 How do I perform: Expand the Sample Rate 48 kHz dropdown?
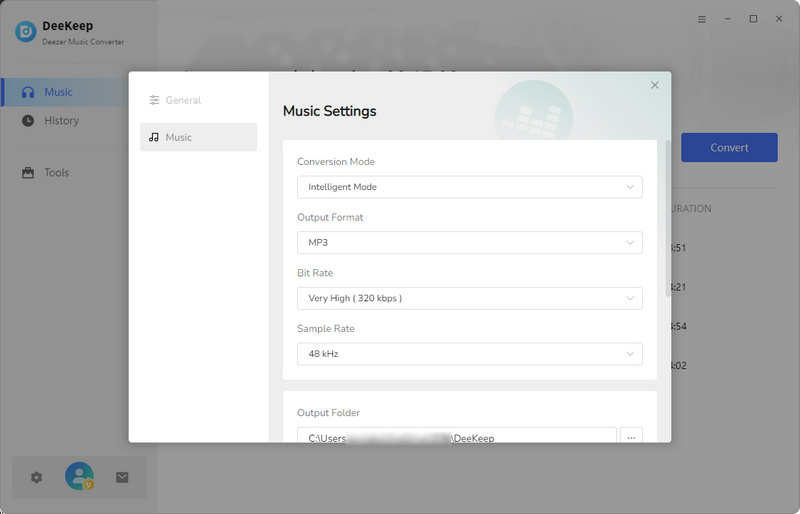[469, 354]
